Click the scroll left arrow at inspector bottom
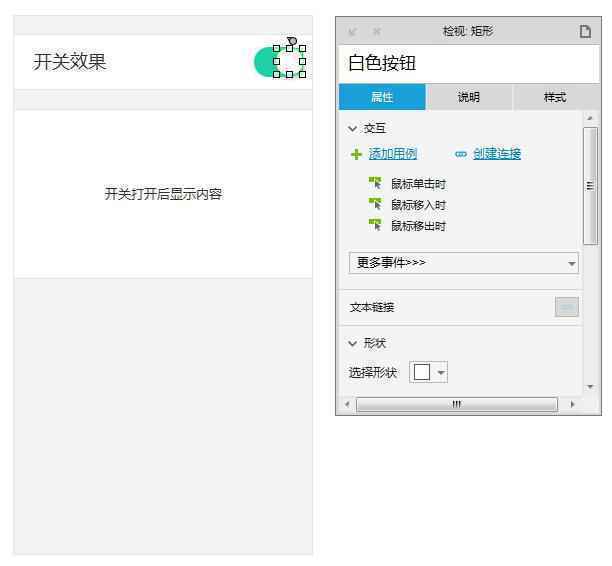Viewport: 612px width, 566px height. [347, 404]
